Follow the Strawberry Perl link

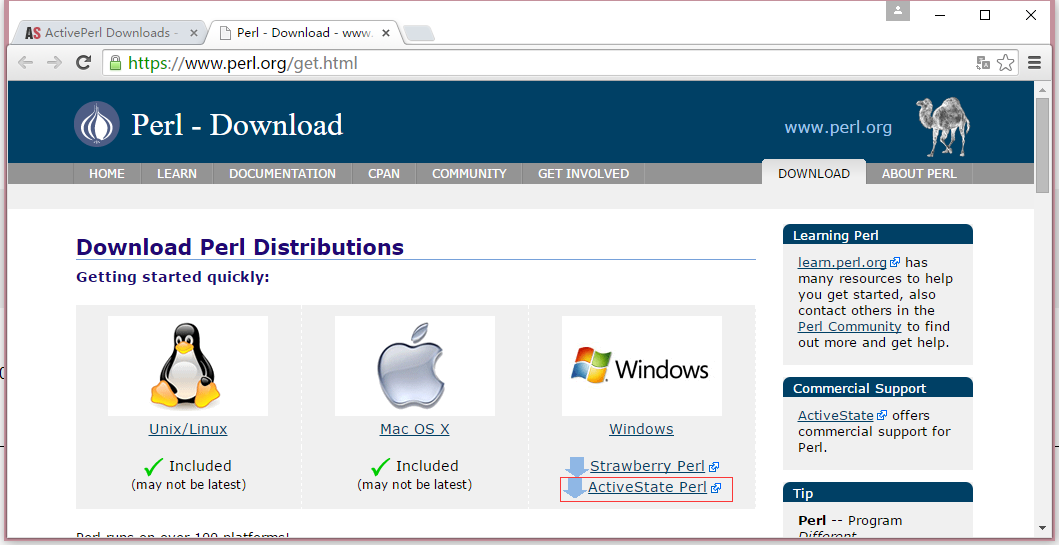(x=647, y=466)
